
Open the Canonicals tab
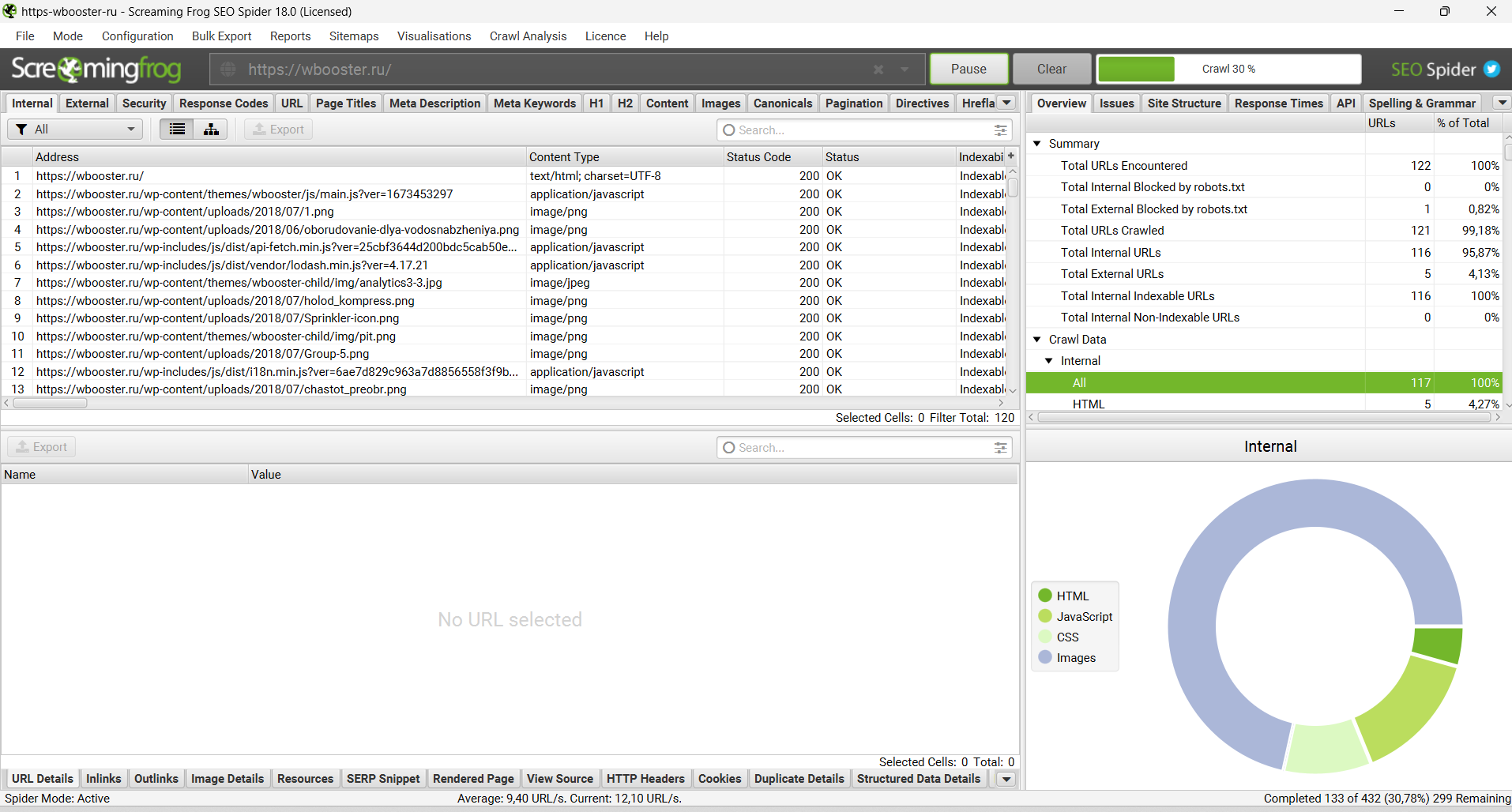783,103
